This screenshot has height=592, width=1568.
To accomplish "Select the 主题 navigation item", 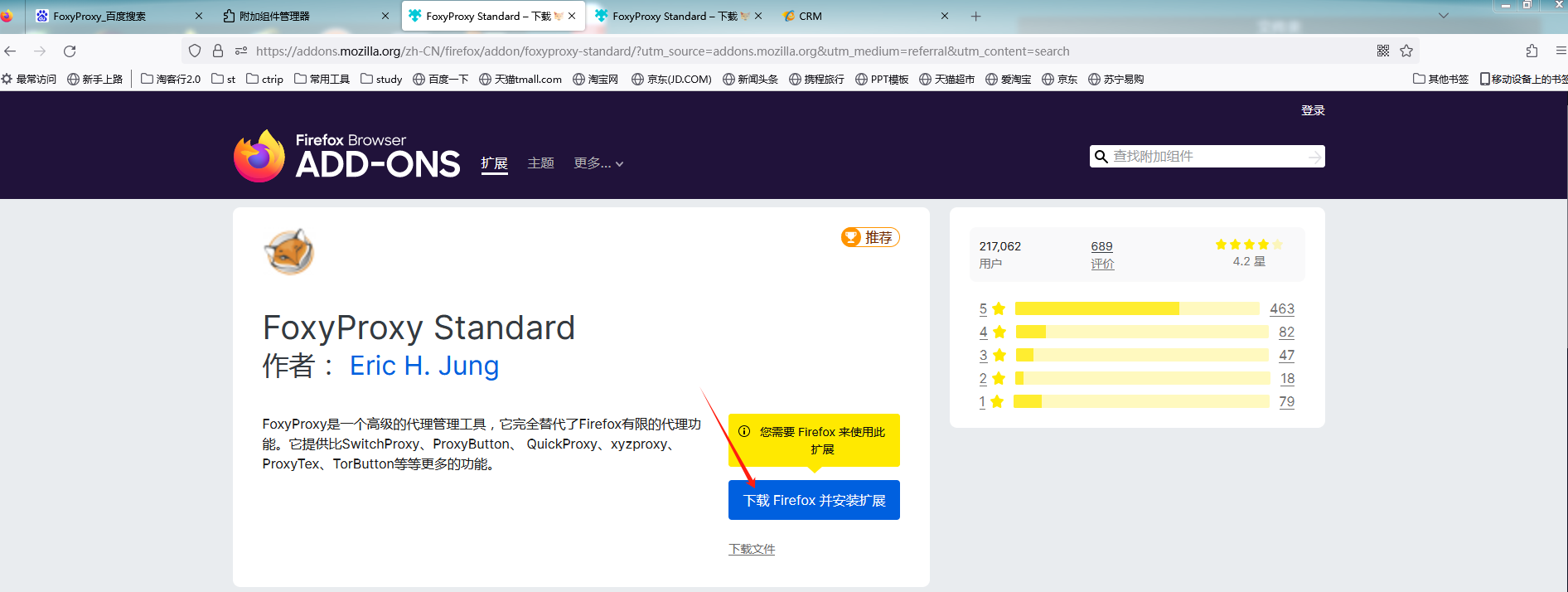I will tap(540, 163).
